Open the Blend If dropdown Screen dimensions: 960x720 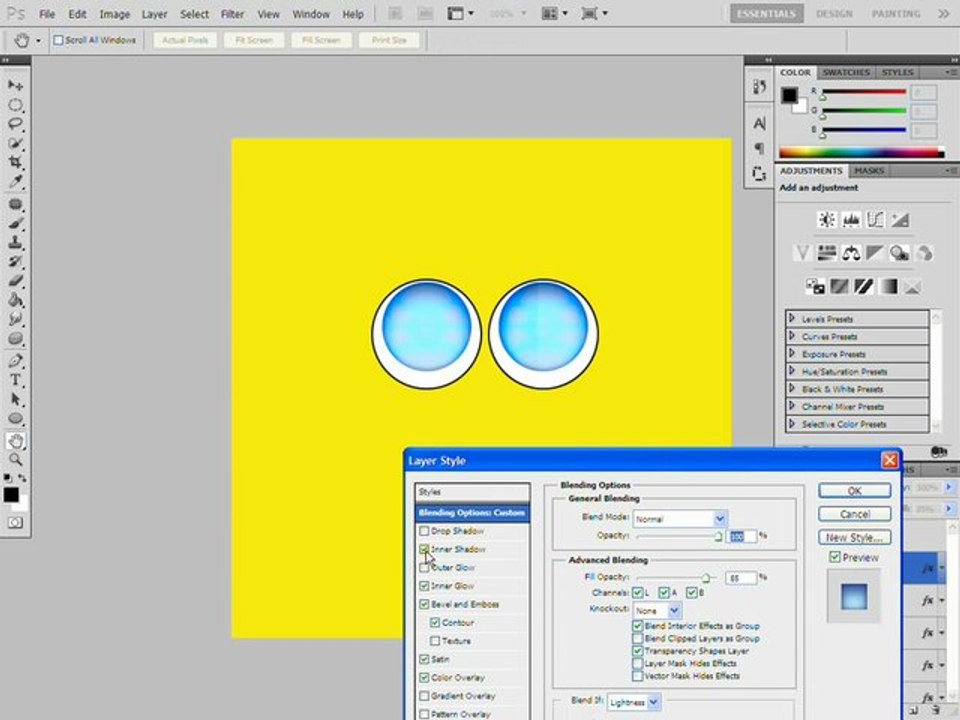[634, 702]
